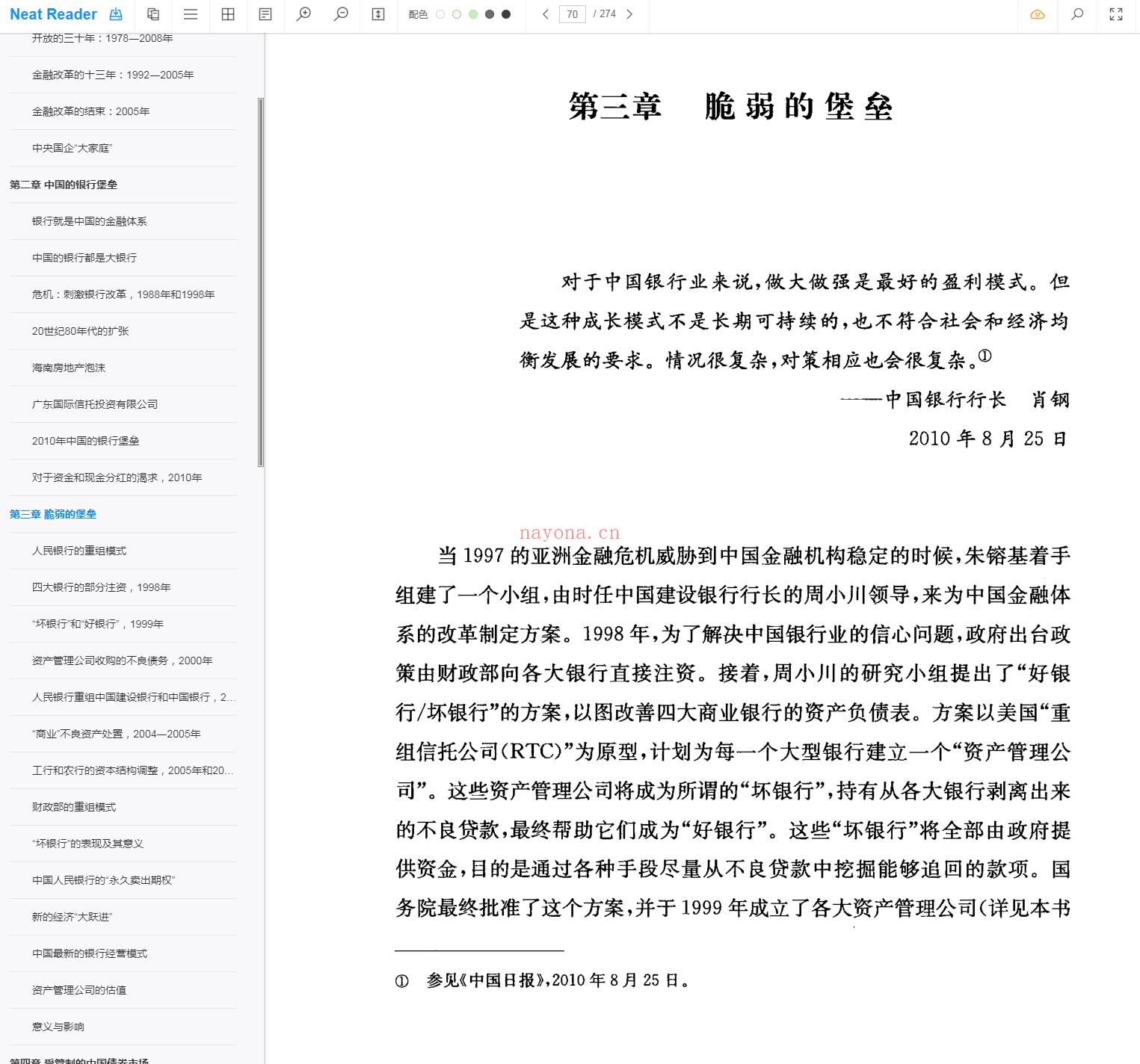The height and width of the screenshot is (1064, 1140).
Task: Open section “坏银行”的表现及其意义
Action: (x=87, y=844)
